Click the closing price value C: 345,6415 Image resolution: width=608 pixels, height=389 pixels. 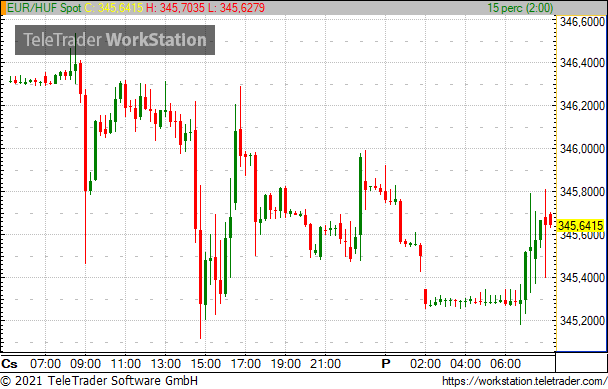click(x=114, y=7)
